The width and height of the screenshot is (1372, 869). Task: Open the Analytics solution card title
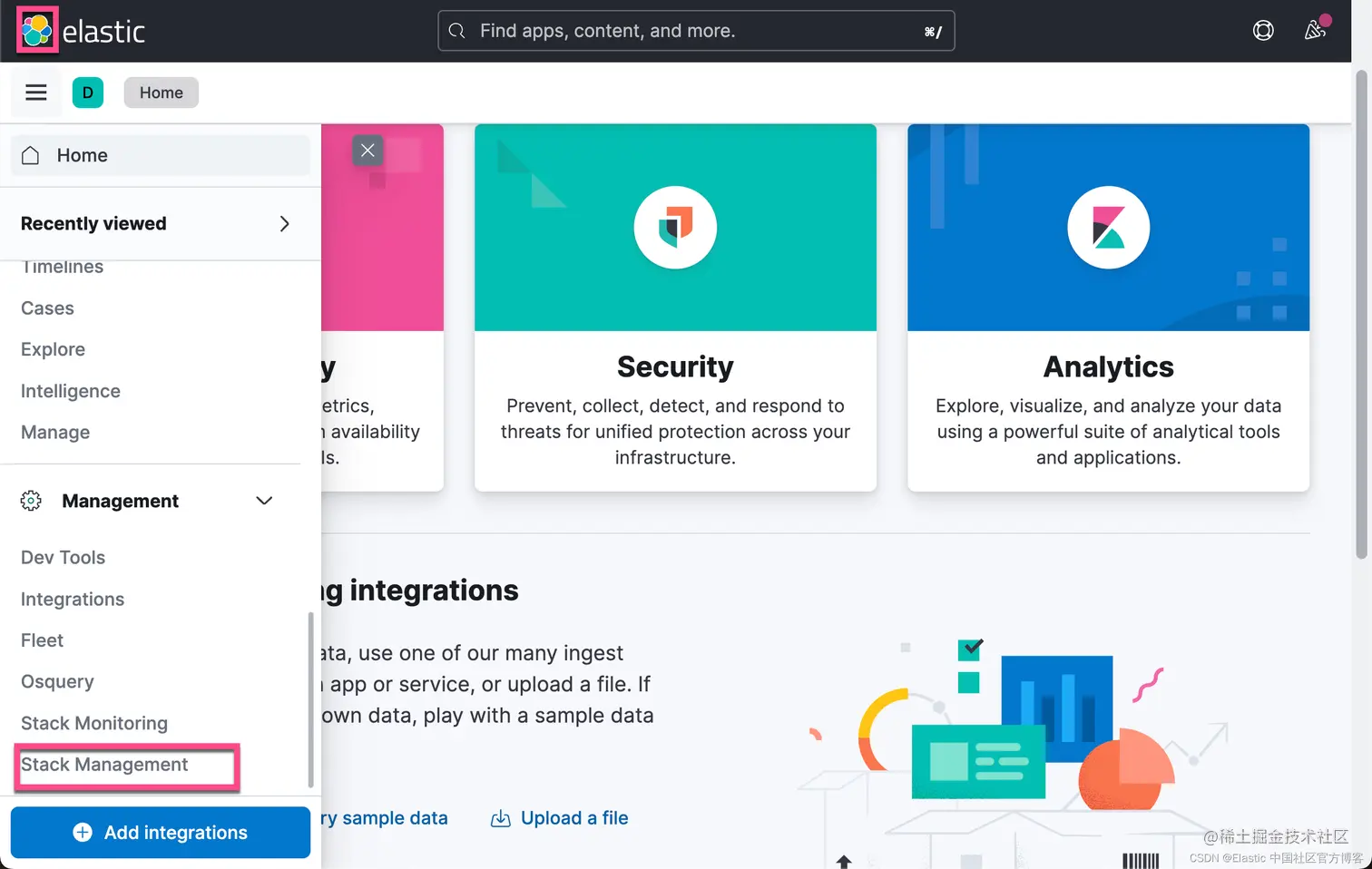[1108, 366]
